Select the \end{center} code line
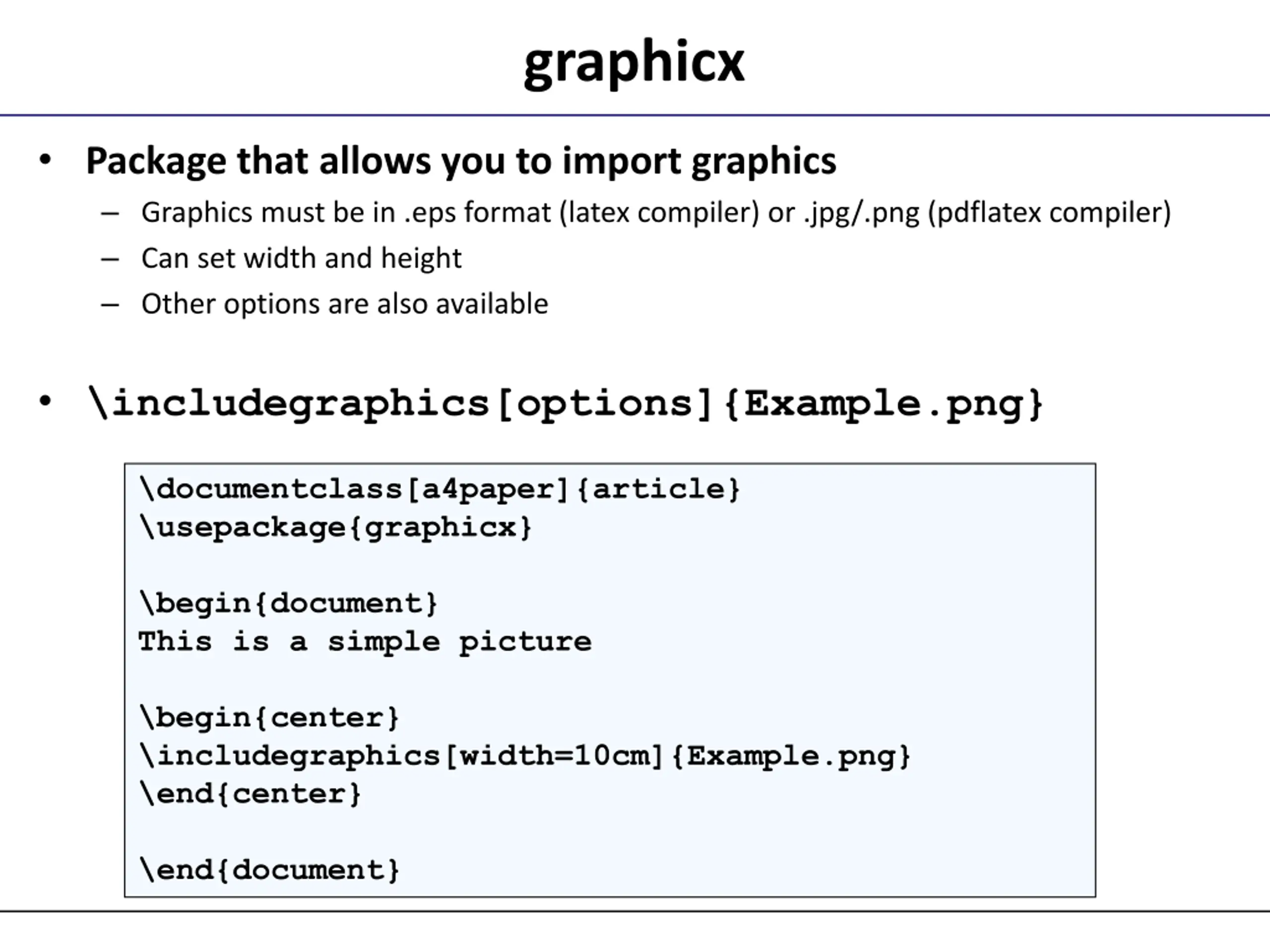 (x=251, y=794)
